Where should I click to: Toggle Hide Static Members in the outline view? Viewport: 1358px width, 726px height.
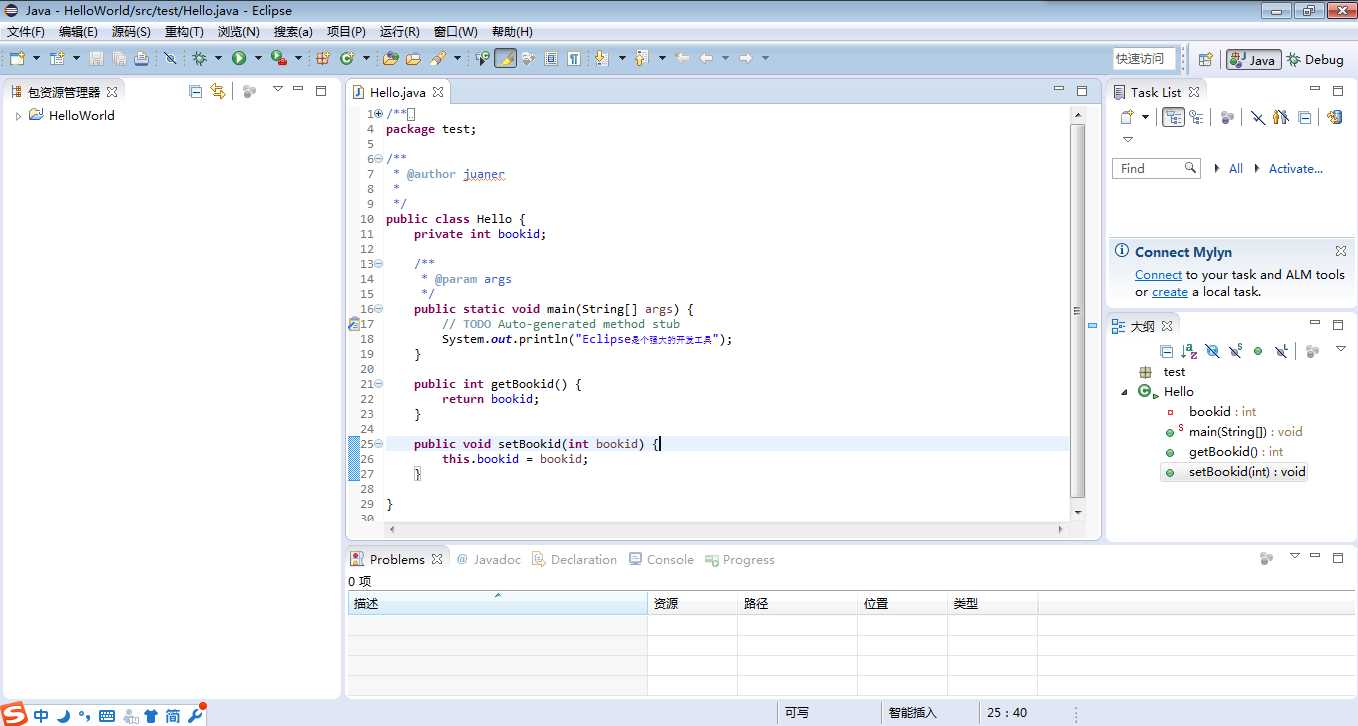point(1235,351)
